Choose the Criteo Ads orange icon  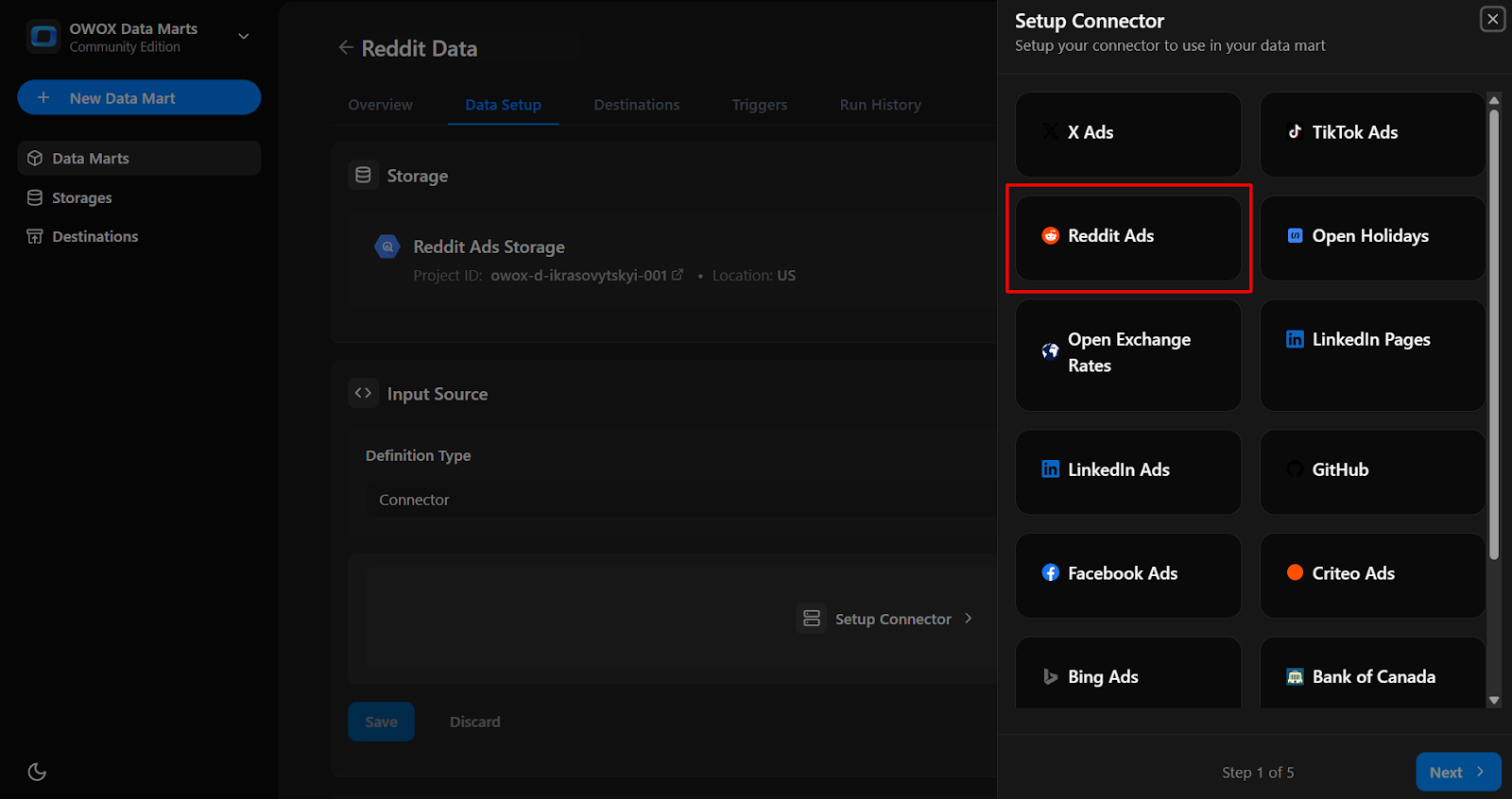coord(1295,573)
